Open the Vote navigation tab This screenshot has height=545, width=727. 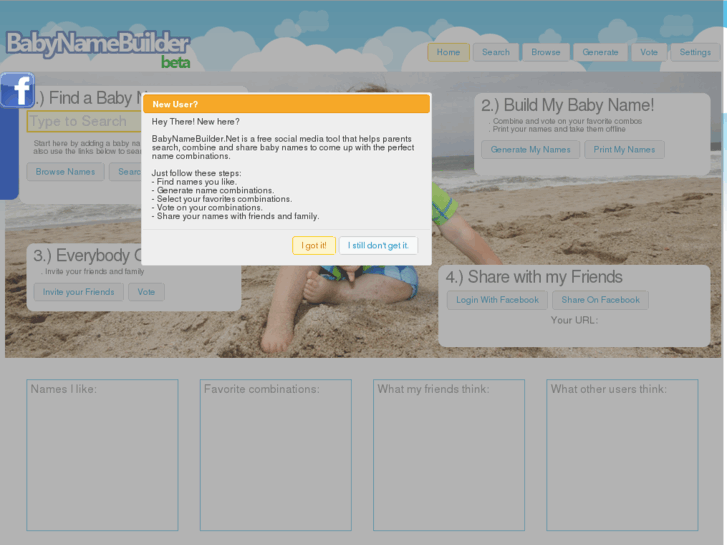(649, 52)
